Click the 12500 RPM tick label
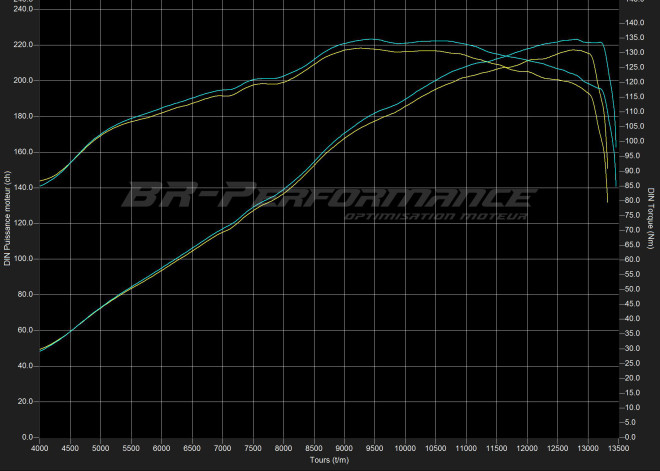This screenshot has height=471, width=660. tap(557, 448)
